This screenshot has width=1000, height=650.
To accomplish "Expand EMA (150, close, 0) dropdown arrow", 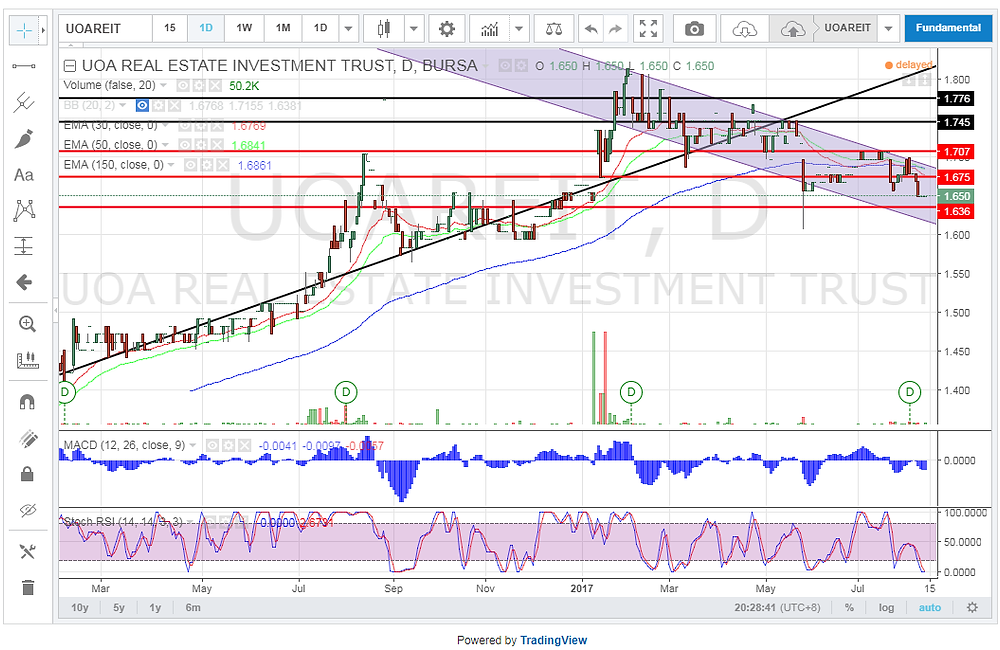I will (x=171, y=165).
